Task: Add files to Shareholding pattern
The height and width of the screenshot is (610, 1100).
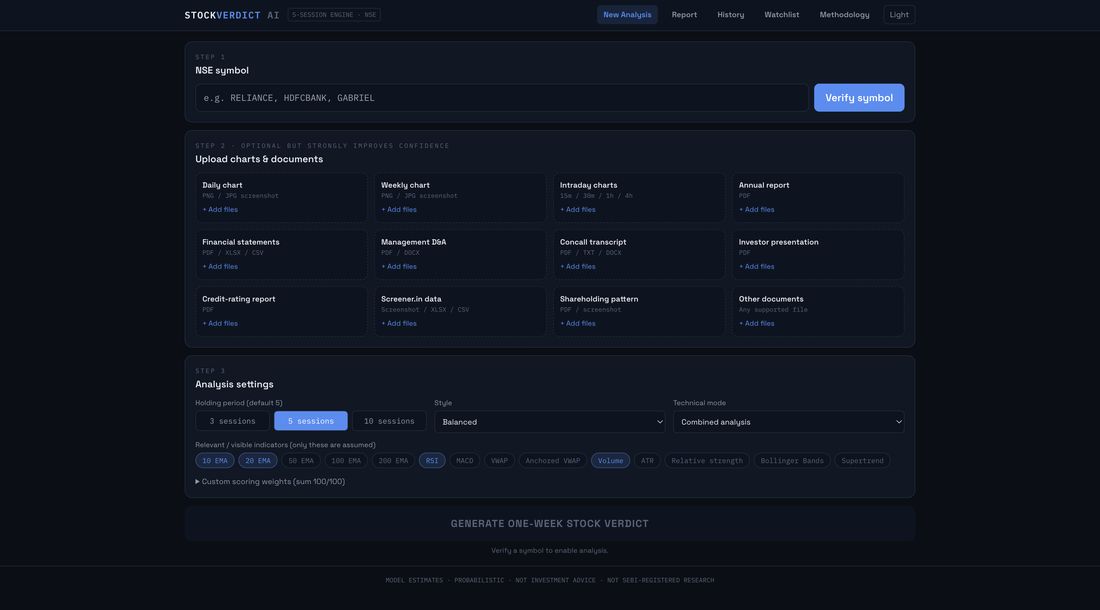Action: (x=577, y=323)
